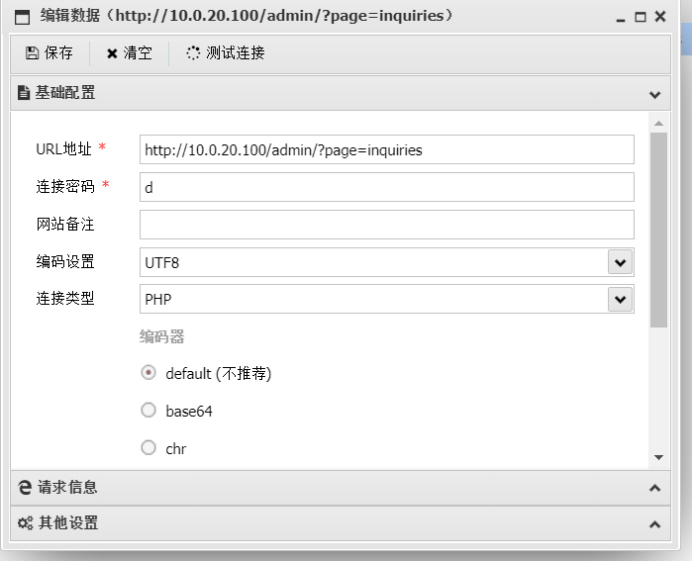
Task: Open the 编码设置 UTF8 dropdown
Action: tap(620, 262)
